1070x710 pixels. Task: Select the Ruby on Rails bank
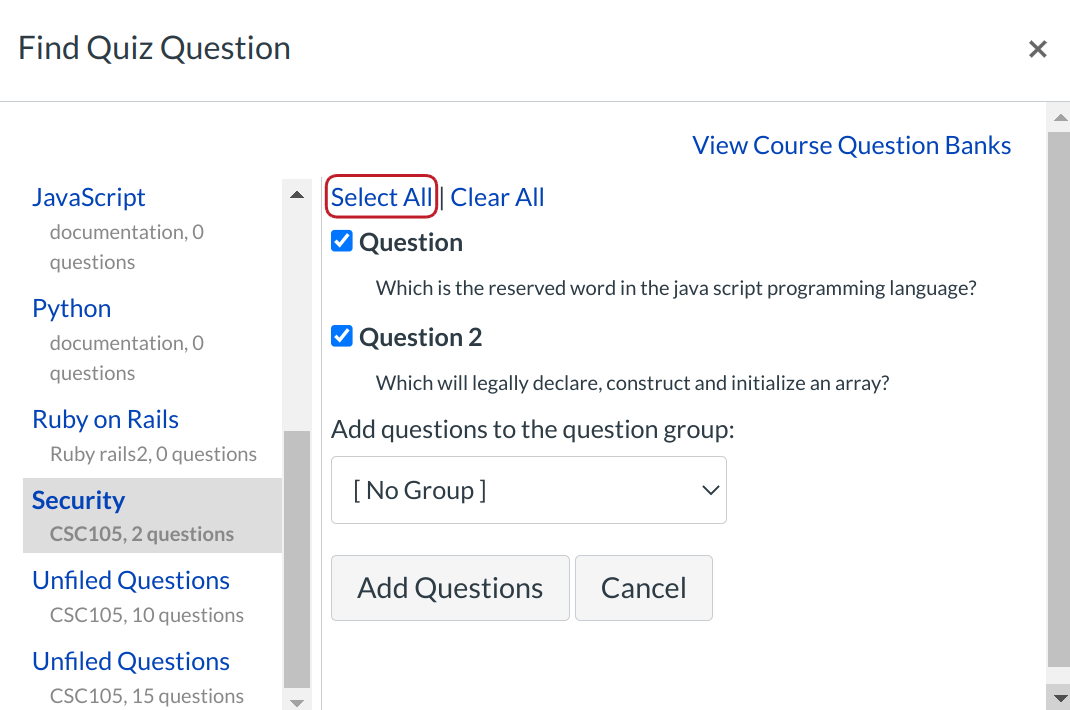coord(106,419)
